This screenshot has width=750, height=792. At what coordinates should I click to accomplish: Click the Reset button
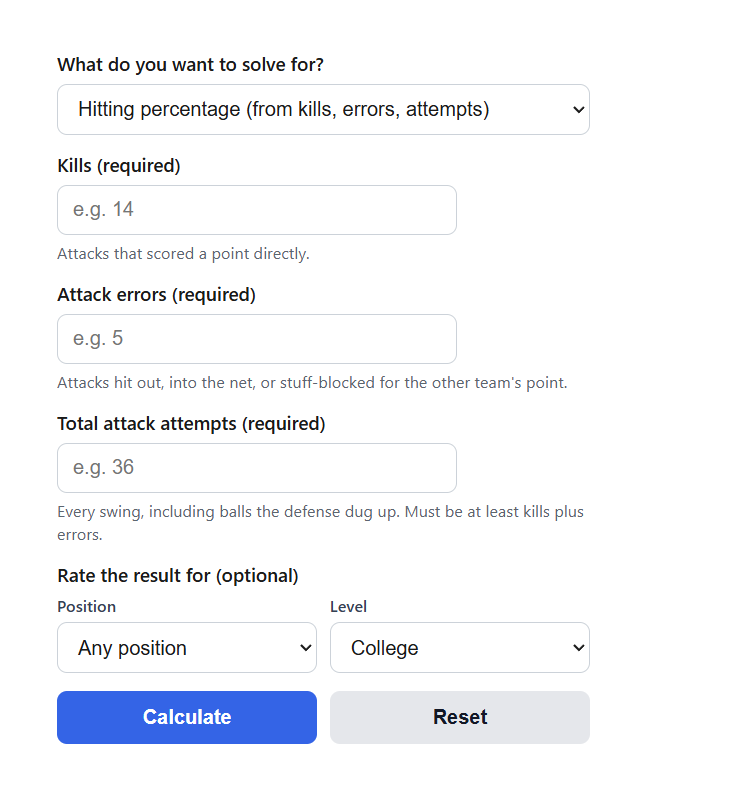[x=460, y=717]
